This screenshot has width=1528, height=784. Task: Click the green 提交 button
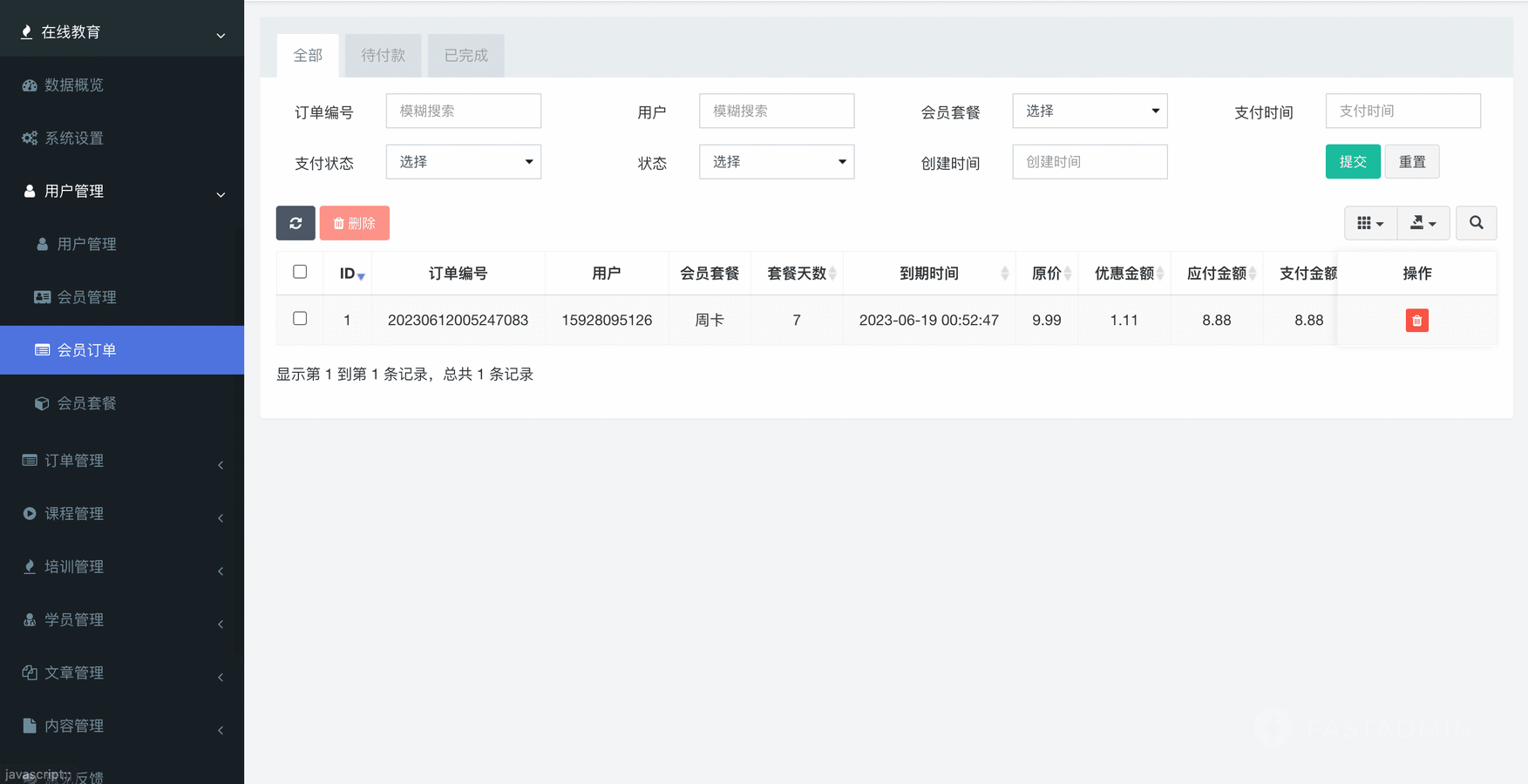point(1352,162)
